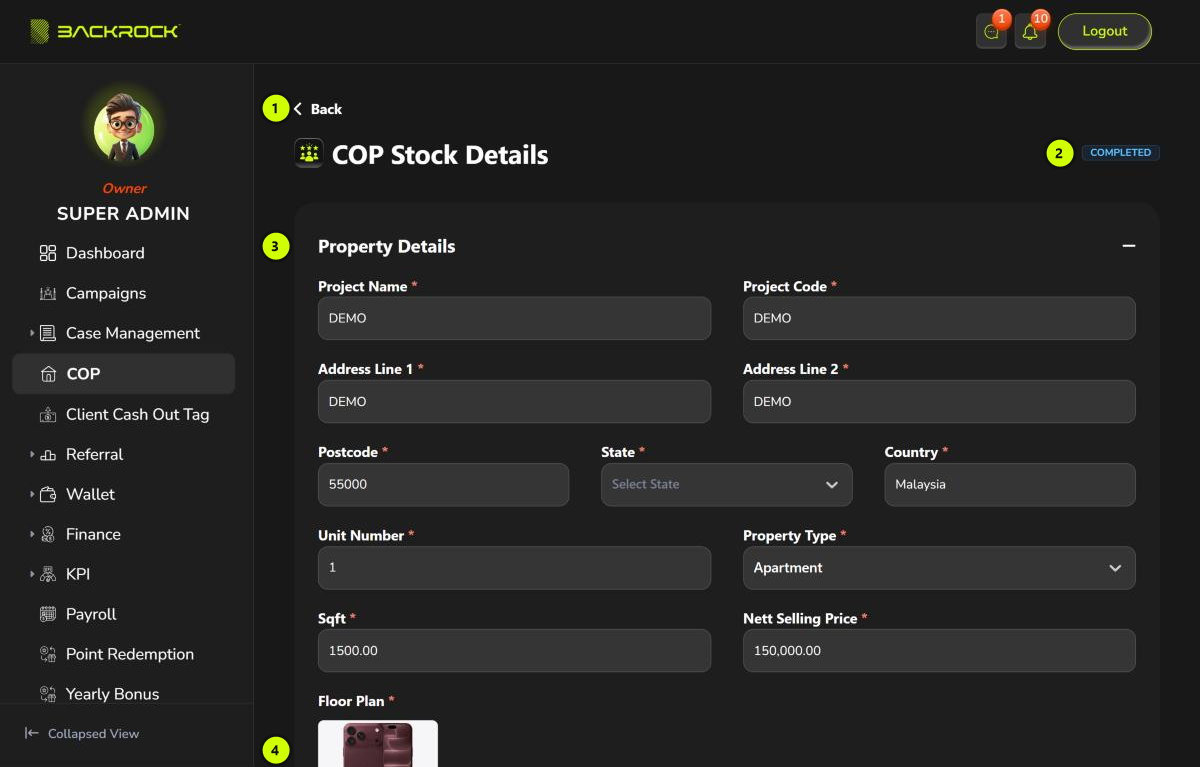Expand the Referral submenu arrow
This screenshot has height=767, width=1200.
[x=32, y=454]
